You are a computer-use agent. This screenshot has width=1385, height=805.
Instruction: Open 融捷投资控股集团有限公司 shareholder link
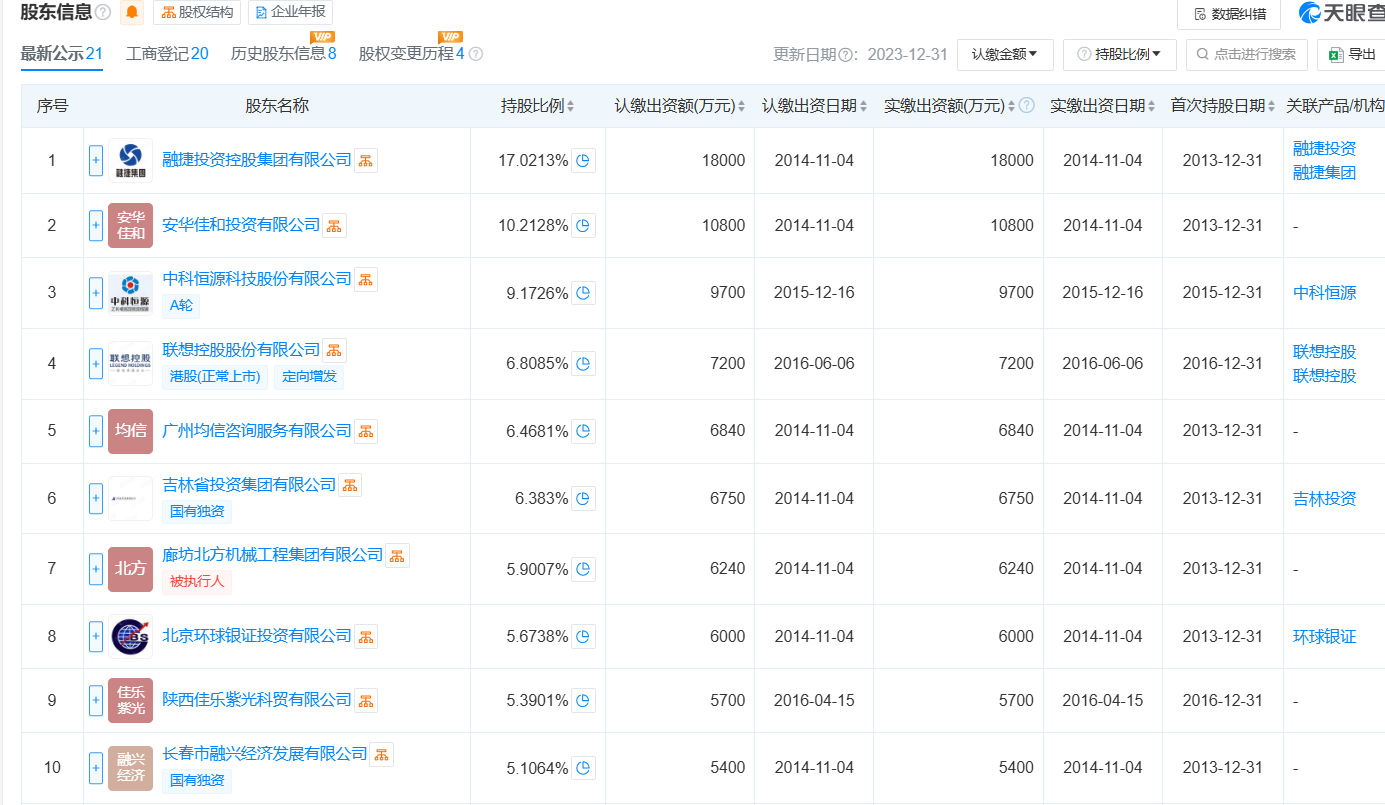coord(257,160)
